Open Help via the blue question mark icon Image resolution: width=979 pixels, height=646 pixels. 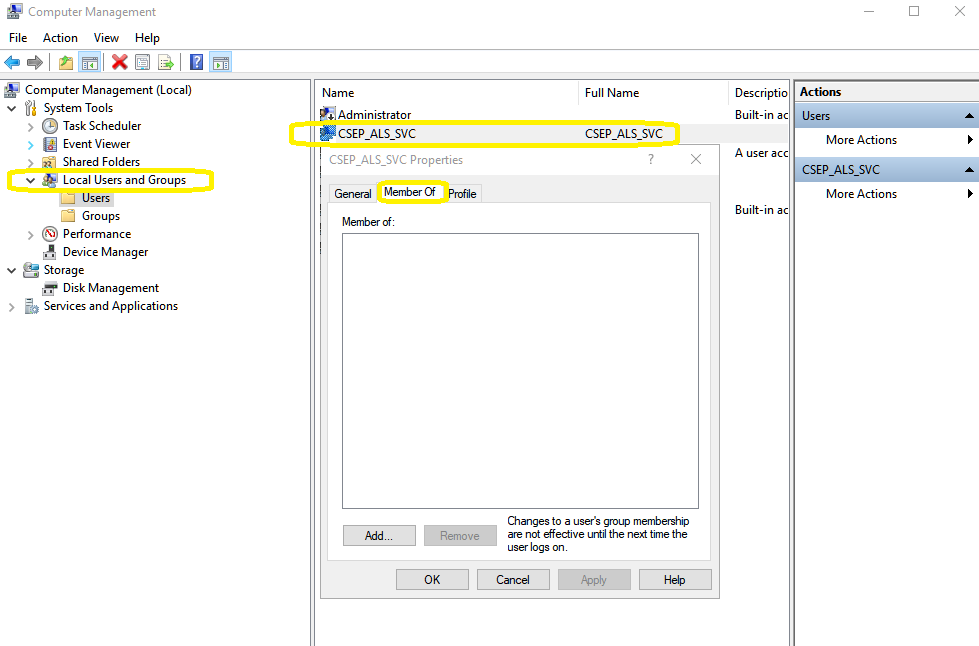tap(196, 62)
